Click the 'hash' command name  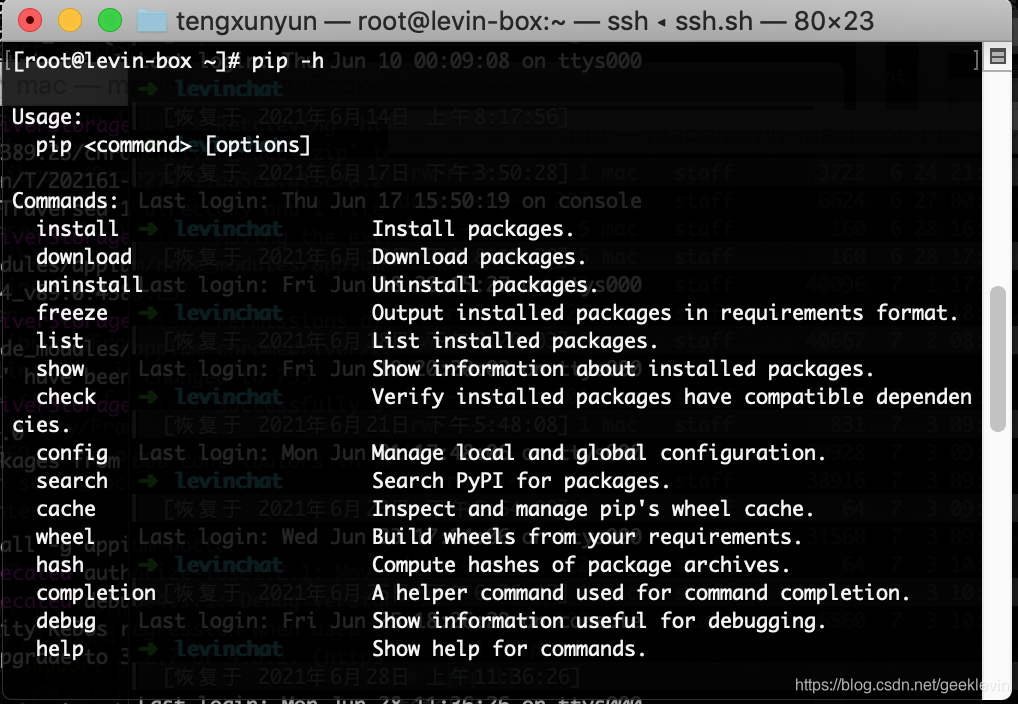tap(60, 565)
